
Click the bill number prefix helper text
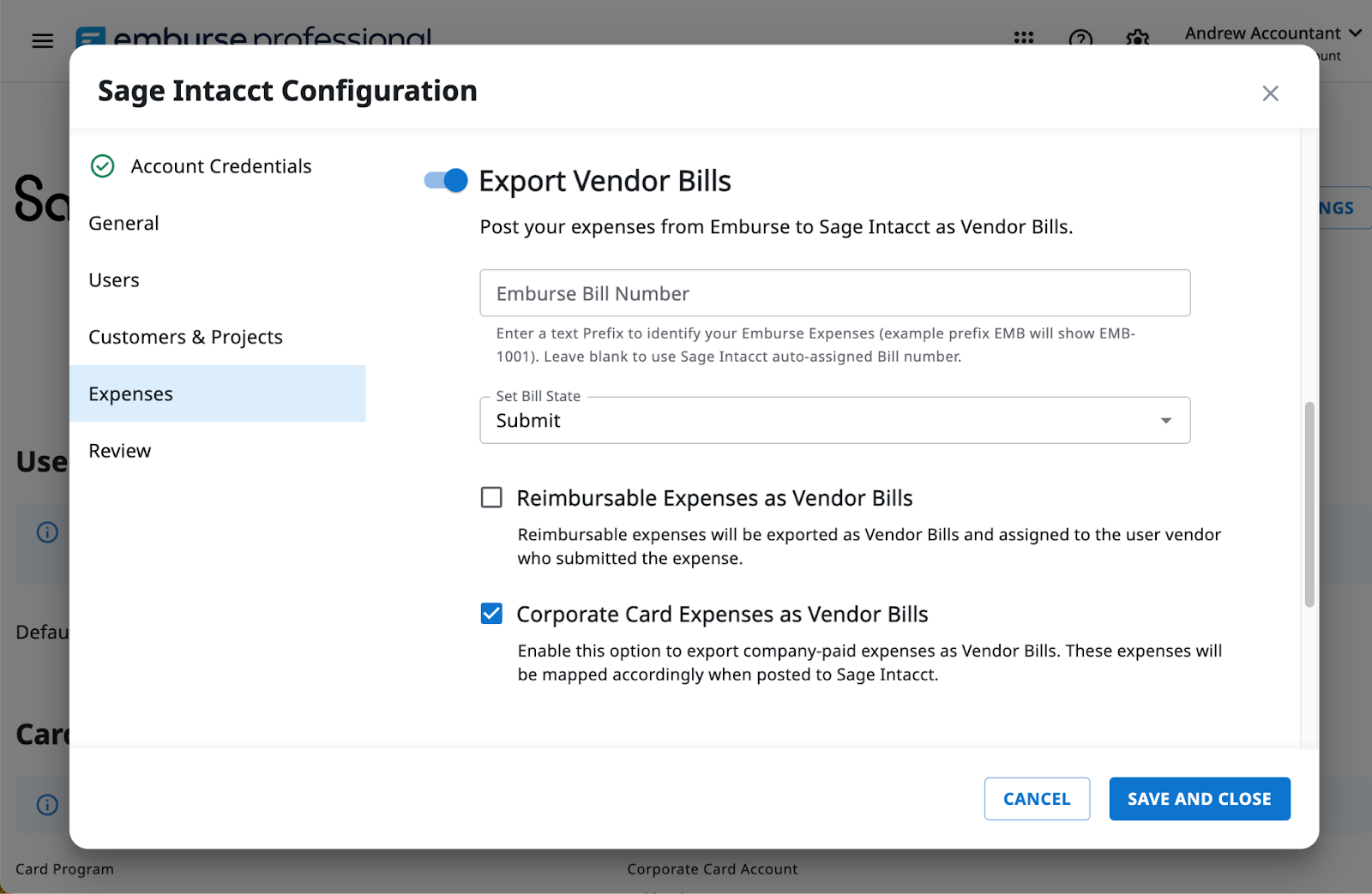[x=815, y=345]
